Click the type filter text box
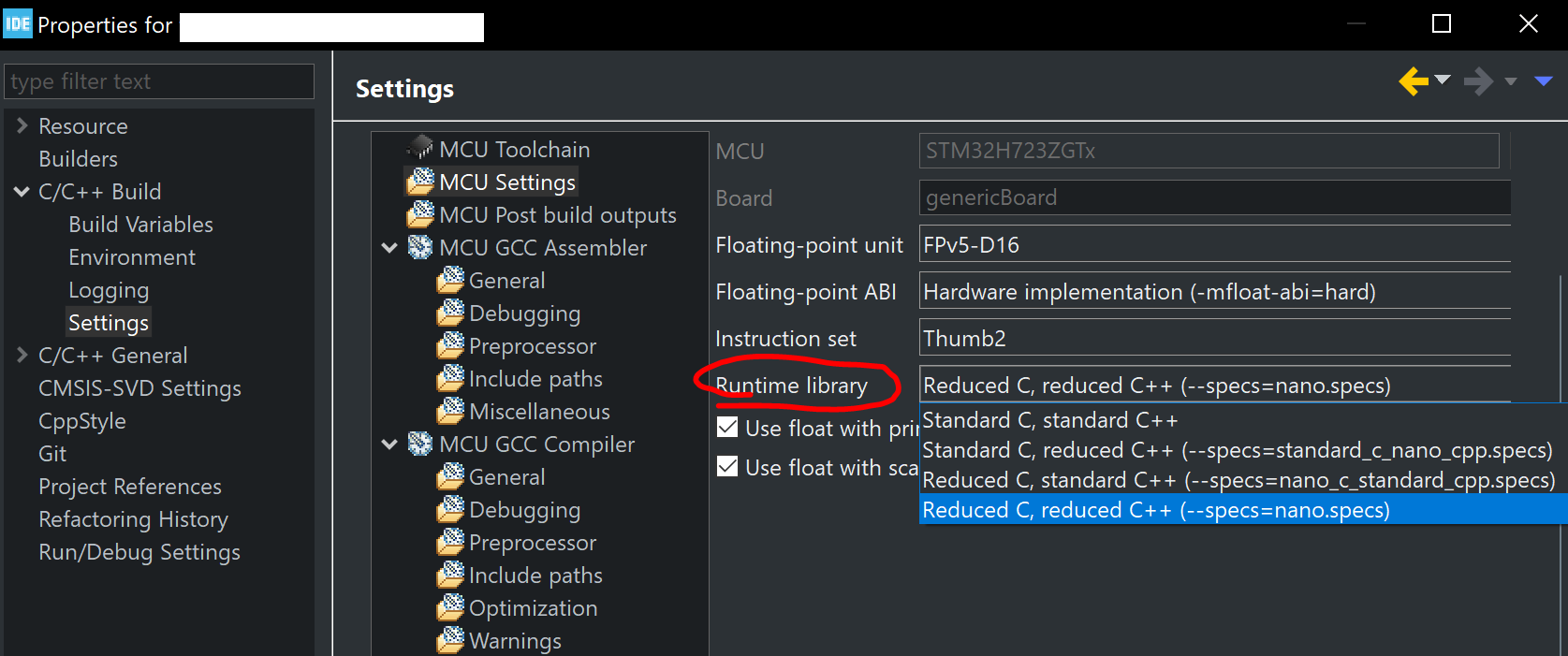This screenshot has width=1568, height=656. coord(159,81)
